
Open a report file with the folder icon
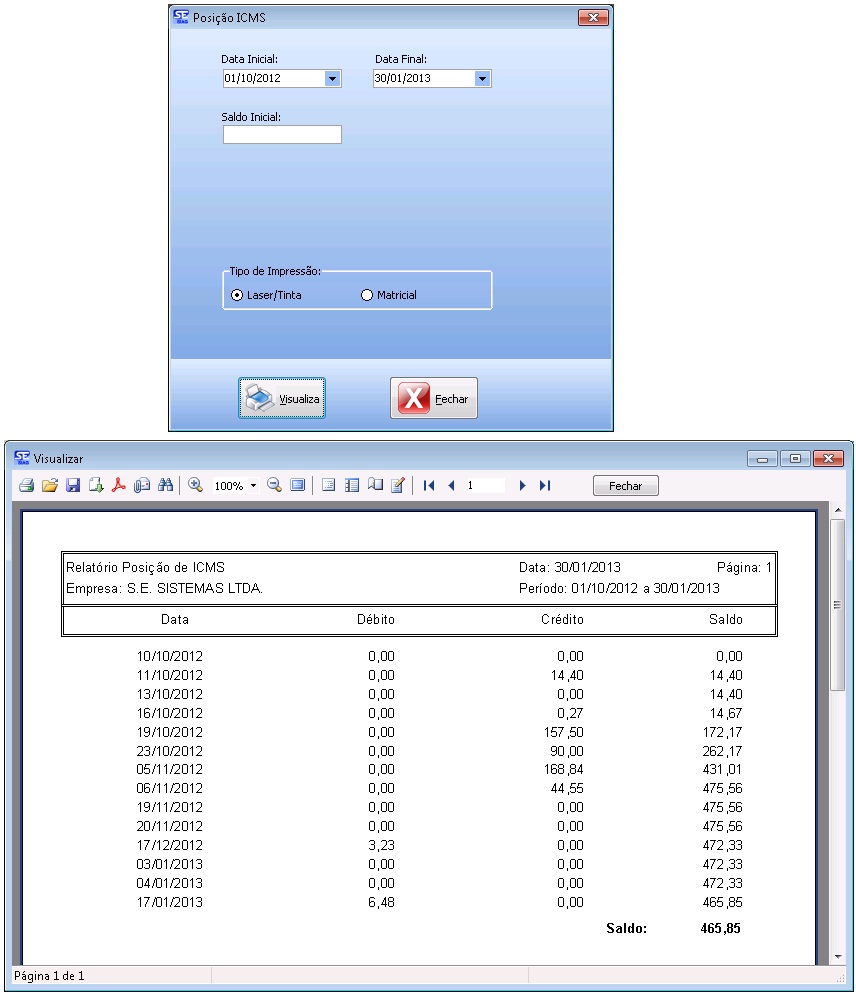50,485
